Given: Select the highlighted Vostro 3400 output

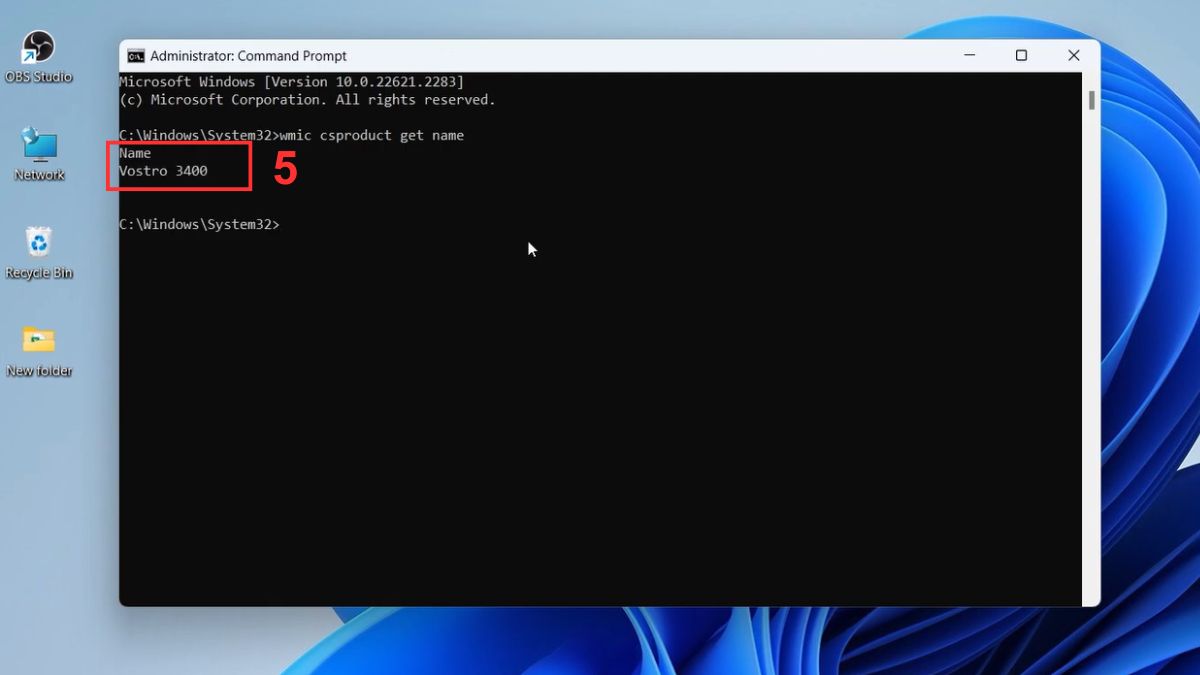Looking at the screenshot, I should tap(163, 170).
